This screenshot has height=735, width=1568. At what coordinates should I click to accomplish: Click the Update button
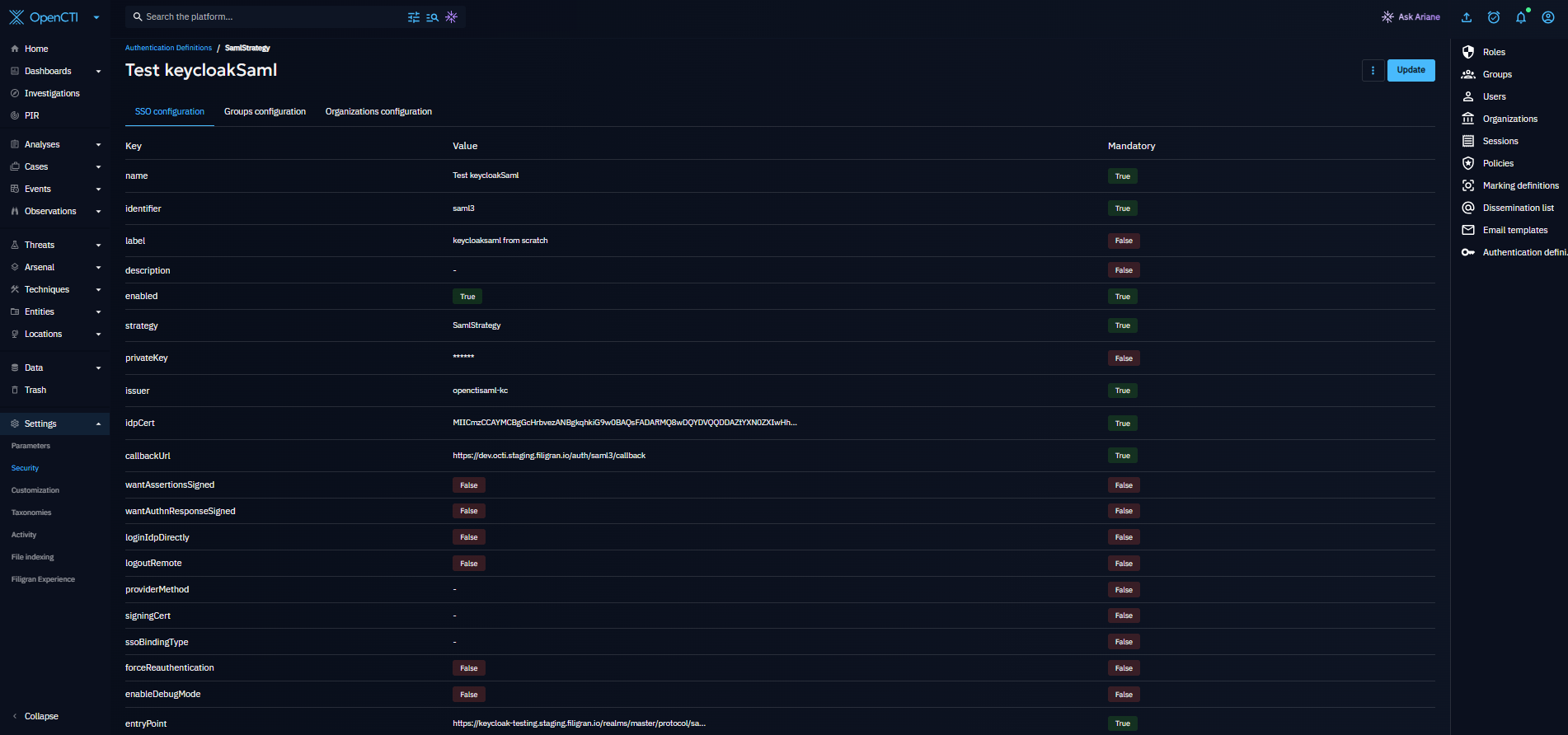click(x=1411, y=70)
